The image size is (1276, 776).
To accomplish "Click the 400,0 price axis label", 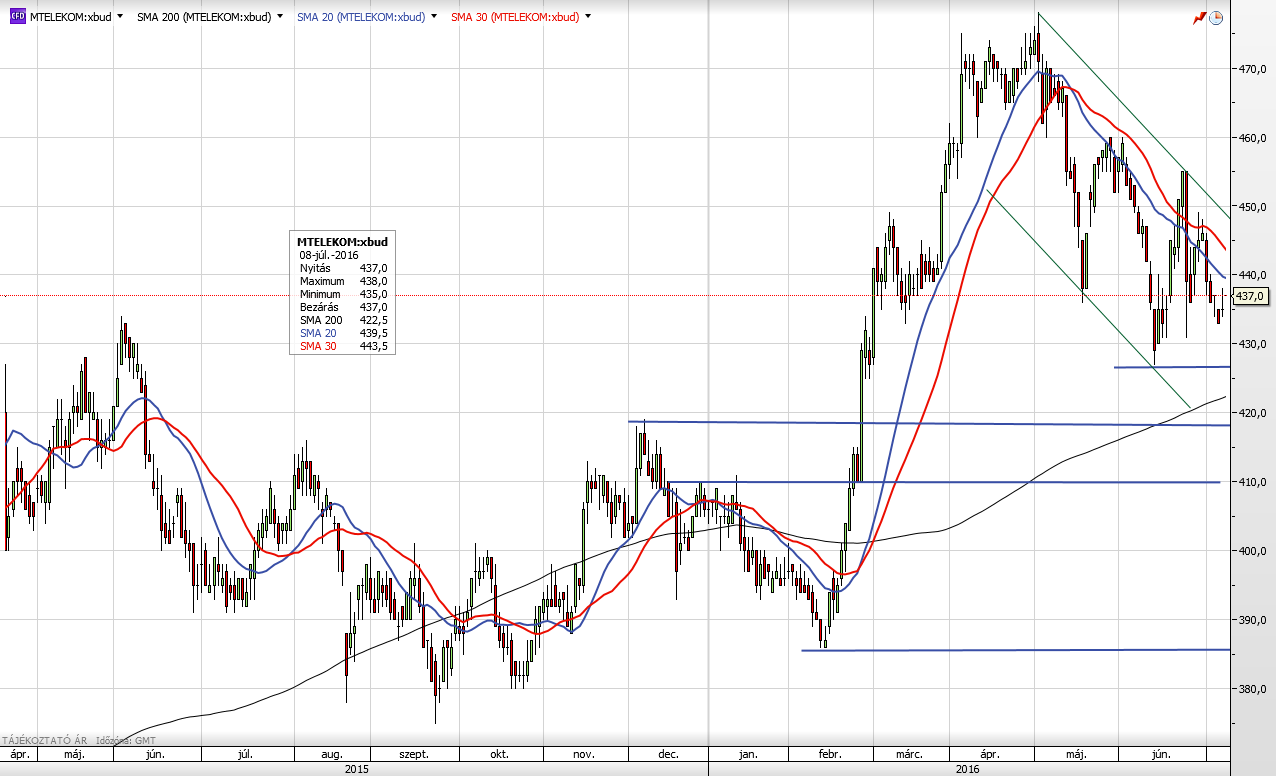I will (1253, 551).
